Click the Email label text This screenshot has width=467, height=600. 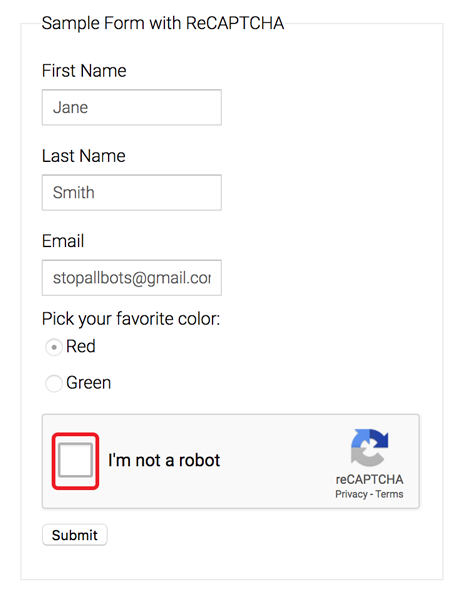(x=63, y=241)
